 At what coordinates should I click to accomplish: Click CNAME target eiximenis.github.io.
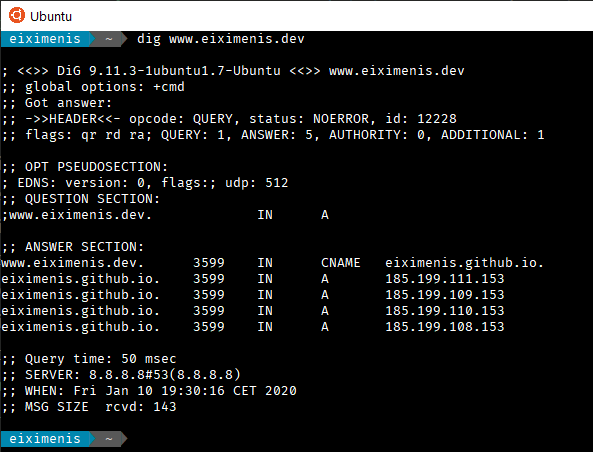tap(464, 263)
